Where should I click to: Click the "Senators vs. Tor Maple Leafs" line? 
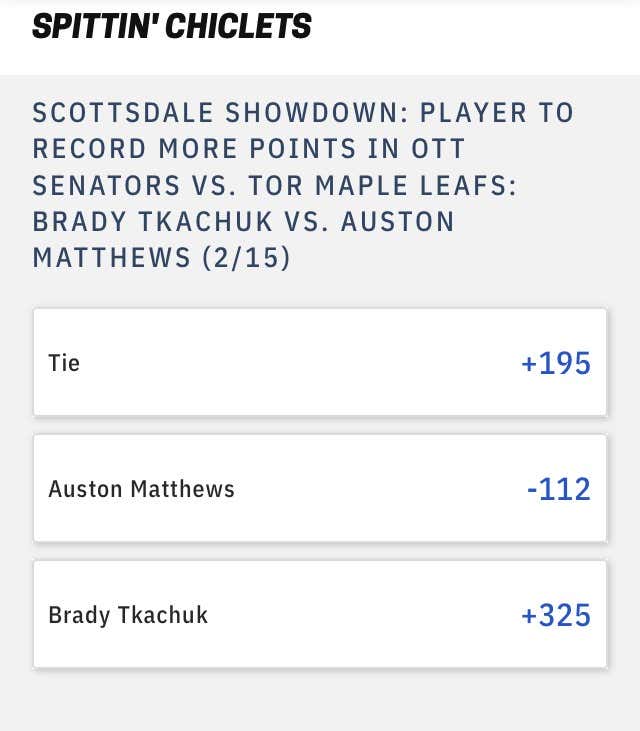click(x=275, y=185)
